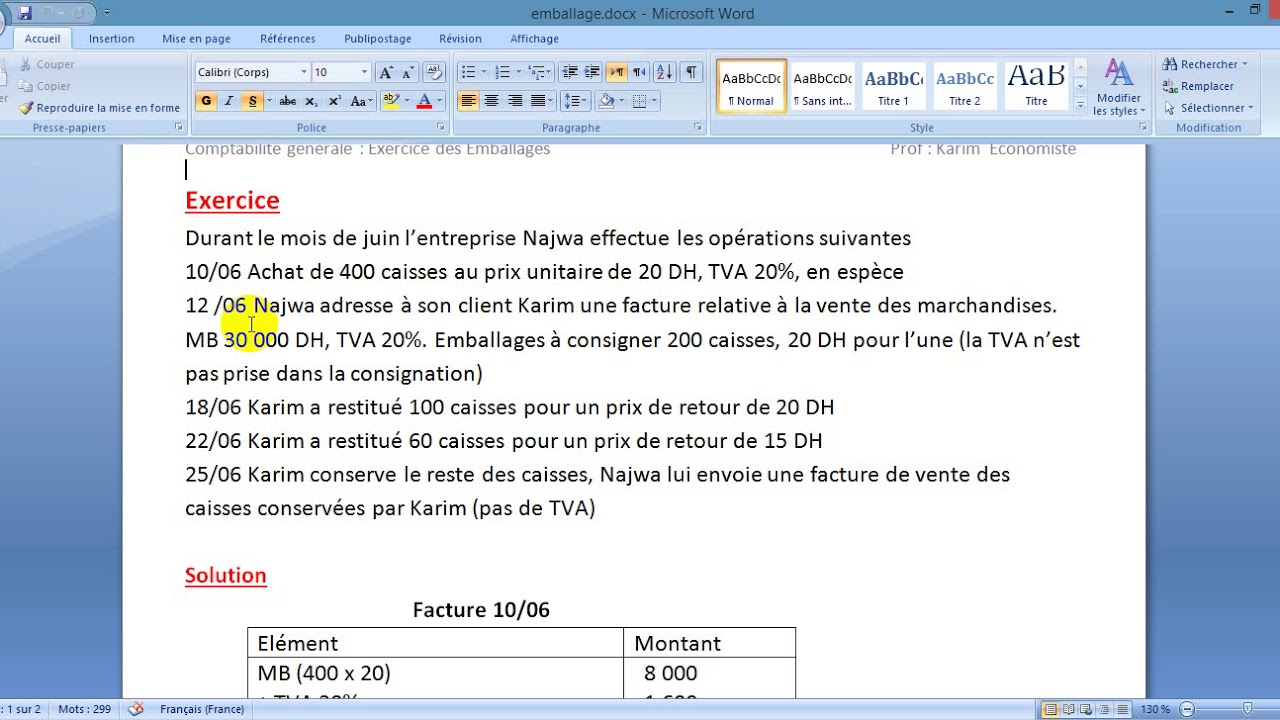Open font size dropdown
1280x720 pixels.
click(x=365, y=72)
